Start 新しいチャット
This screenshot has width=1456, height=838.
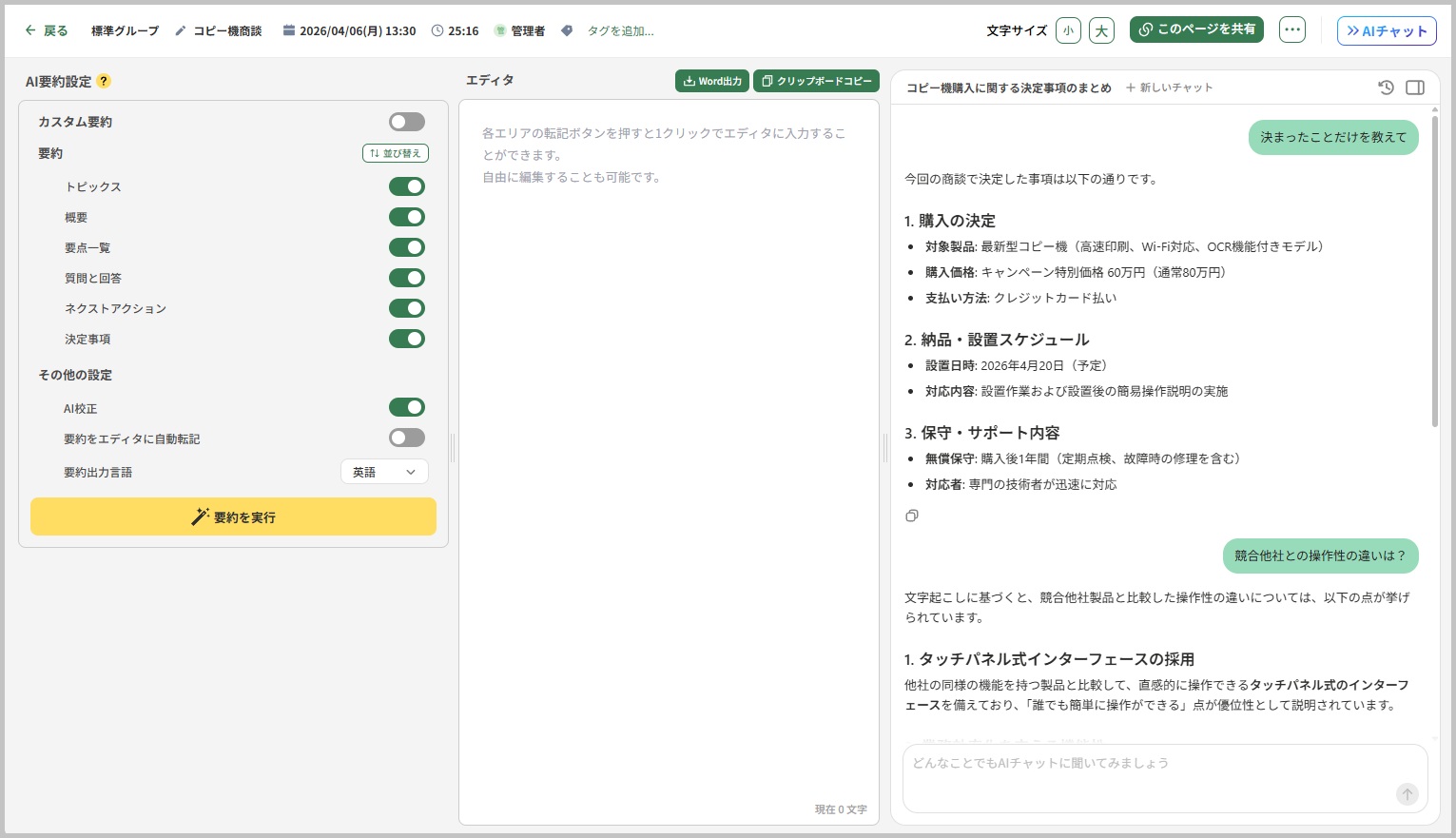click(1170, 88)
